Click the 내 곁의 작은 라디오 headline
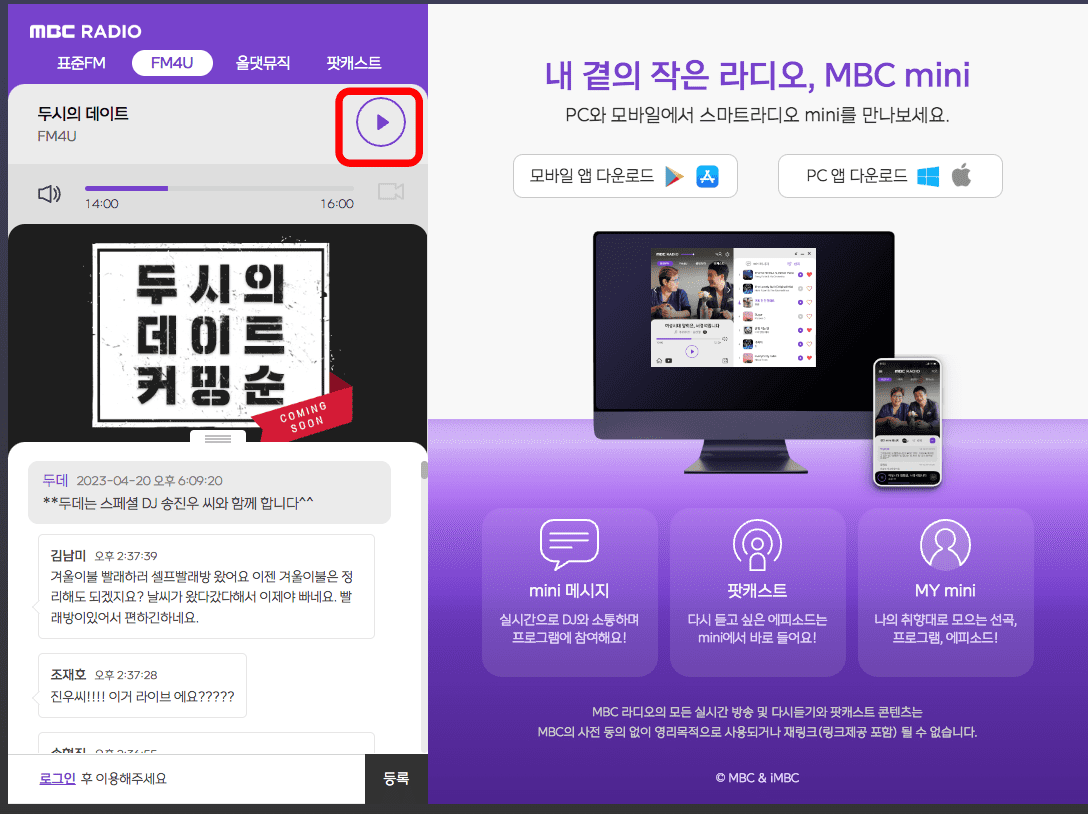 [757, 75]
